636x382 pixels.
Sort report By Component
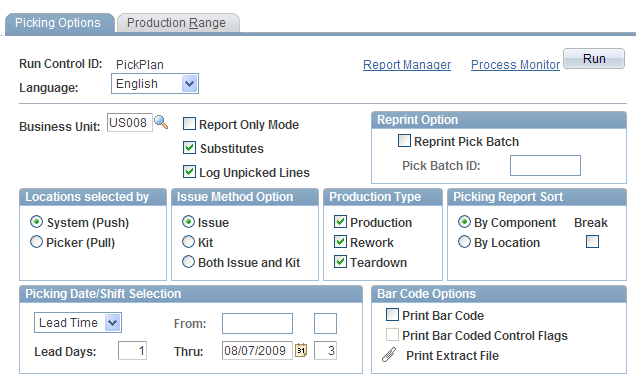point(464,222)
